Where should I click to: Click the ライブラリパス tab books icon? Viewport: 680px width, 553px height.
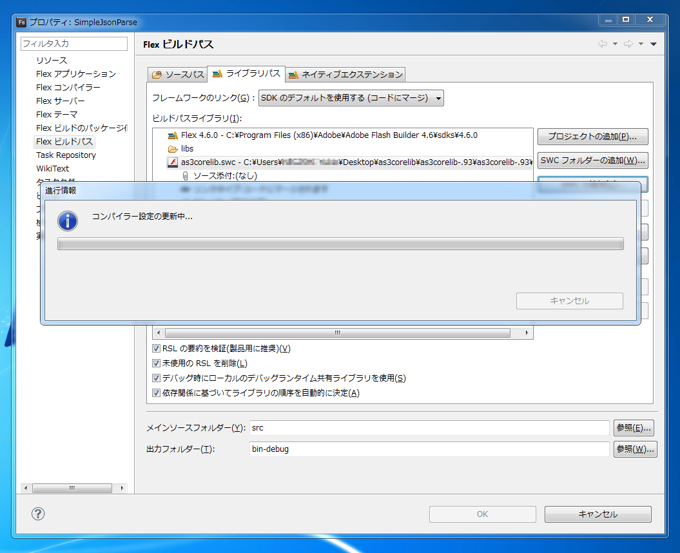click(x=217, y=74)
